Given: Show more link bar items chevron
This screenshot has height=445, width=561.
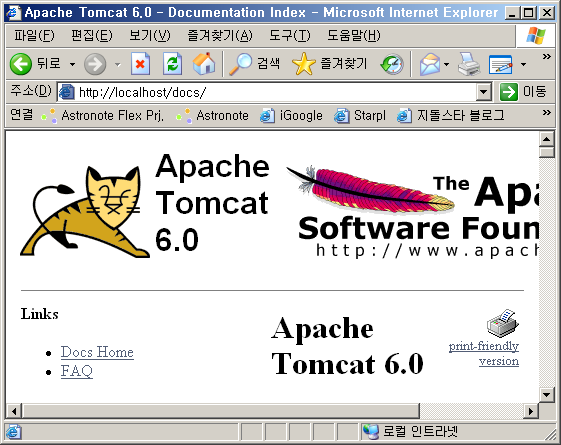Looking at the screenshot, I should tap(546, 113).
